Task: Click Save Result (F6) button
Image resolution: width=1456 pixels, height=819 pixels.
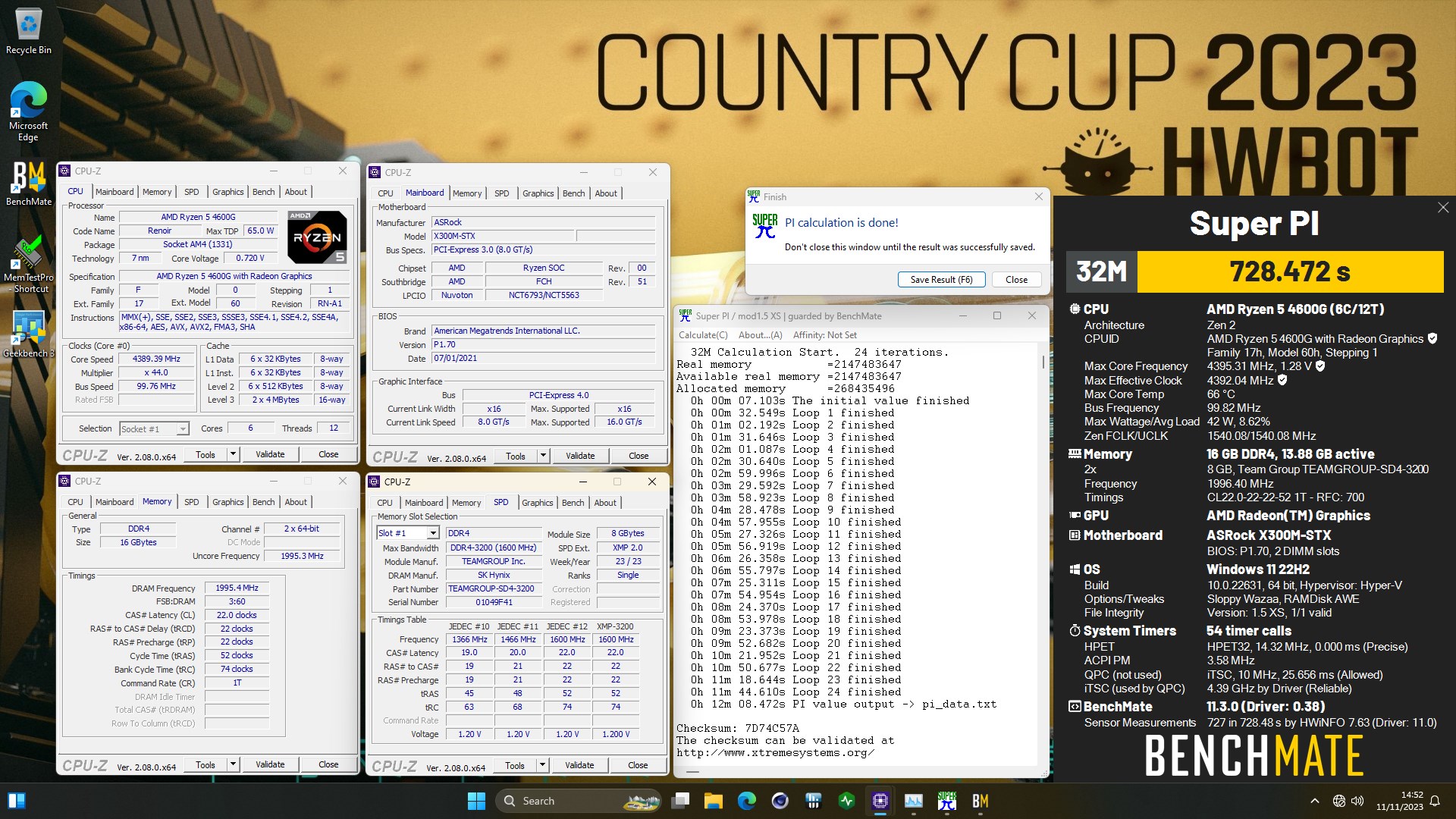Action: click(941, 279)
